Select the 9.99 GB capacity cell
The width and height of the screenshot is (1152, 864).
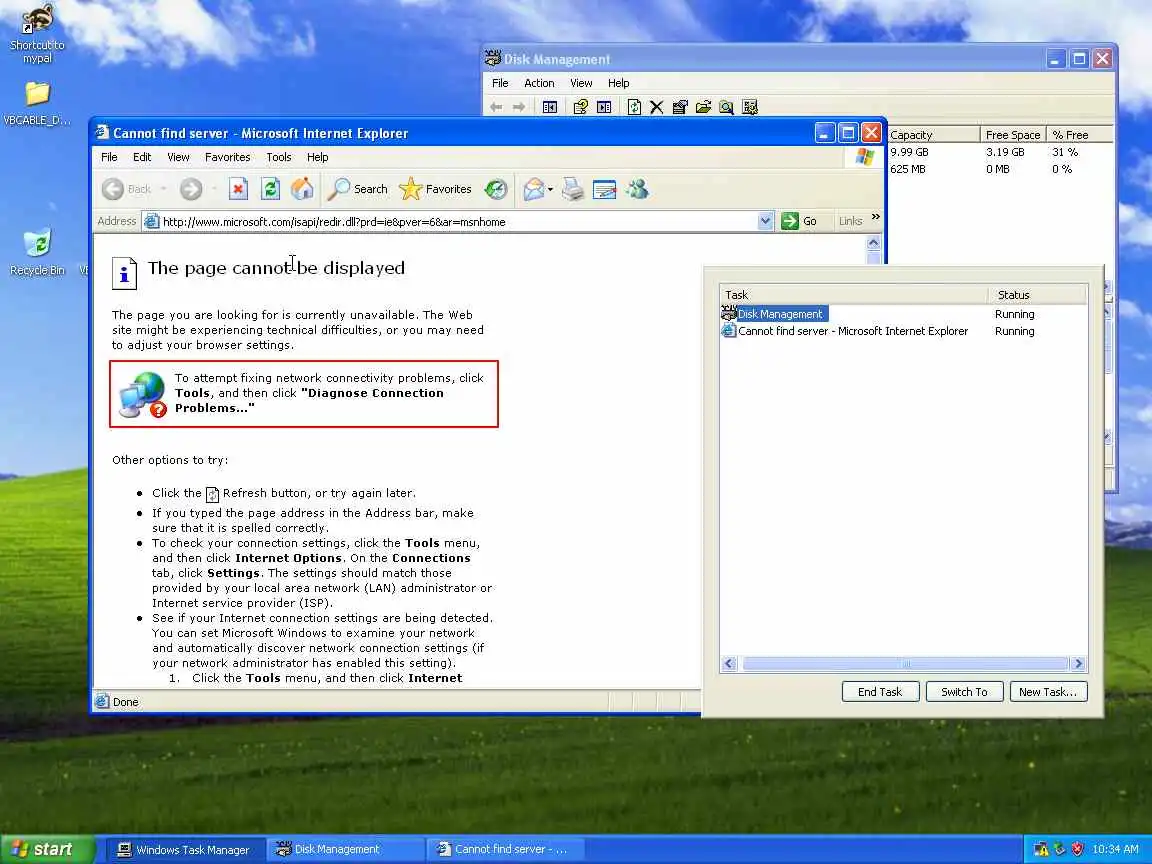coord(910,152)
